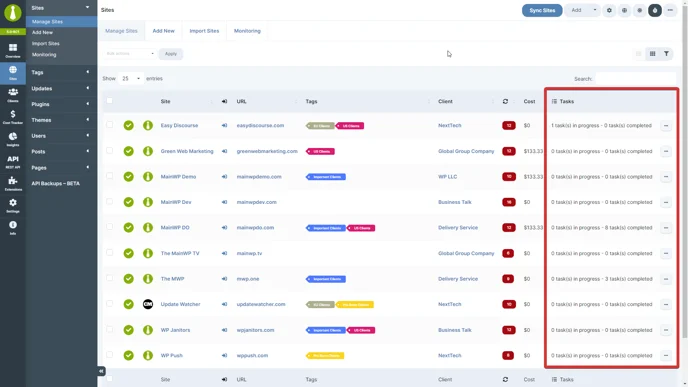Image resolution: width=688 pixels, height=387 pixels.
Task: Click the red updates badge for MainWP Demo
Action: coord(509,176)
